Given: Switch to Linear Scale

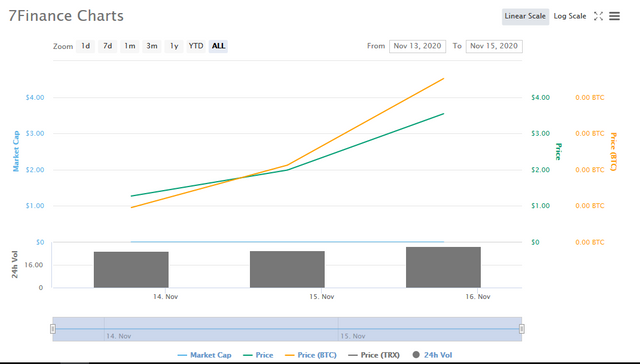Looking at the screenshot, I should 525,16.
